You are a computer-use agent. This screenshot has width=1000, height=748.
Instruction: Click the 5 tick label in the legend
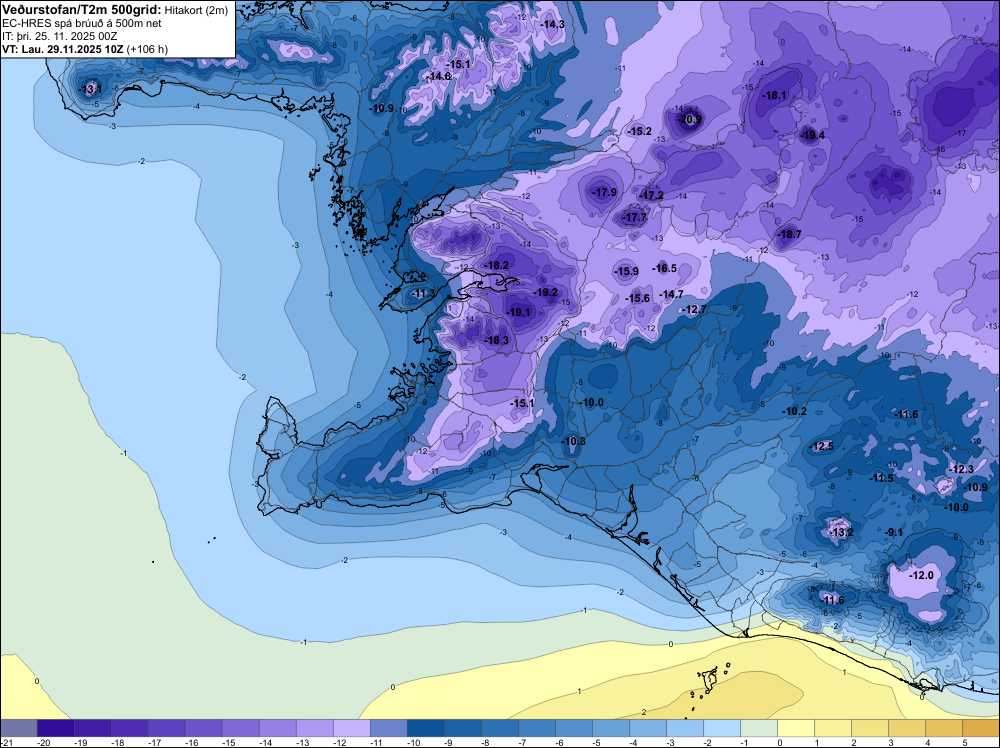pyautogui.click(x=965, y=742)
